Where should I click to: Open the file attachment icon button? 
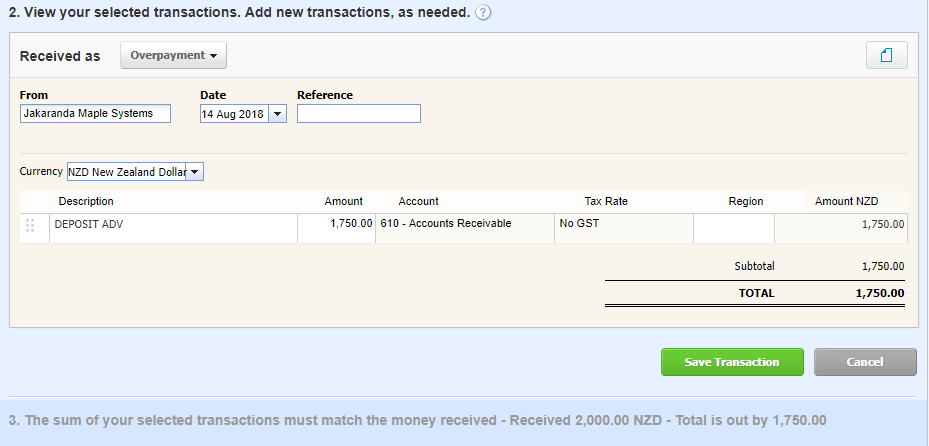[886, 55]
